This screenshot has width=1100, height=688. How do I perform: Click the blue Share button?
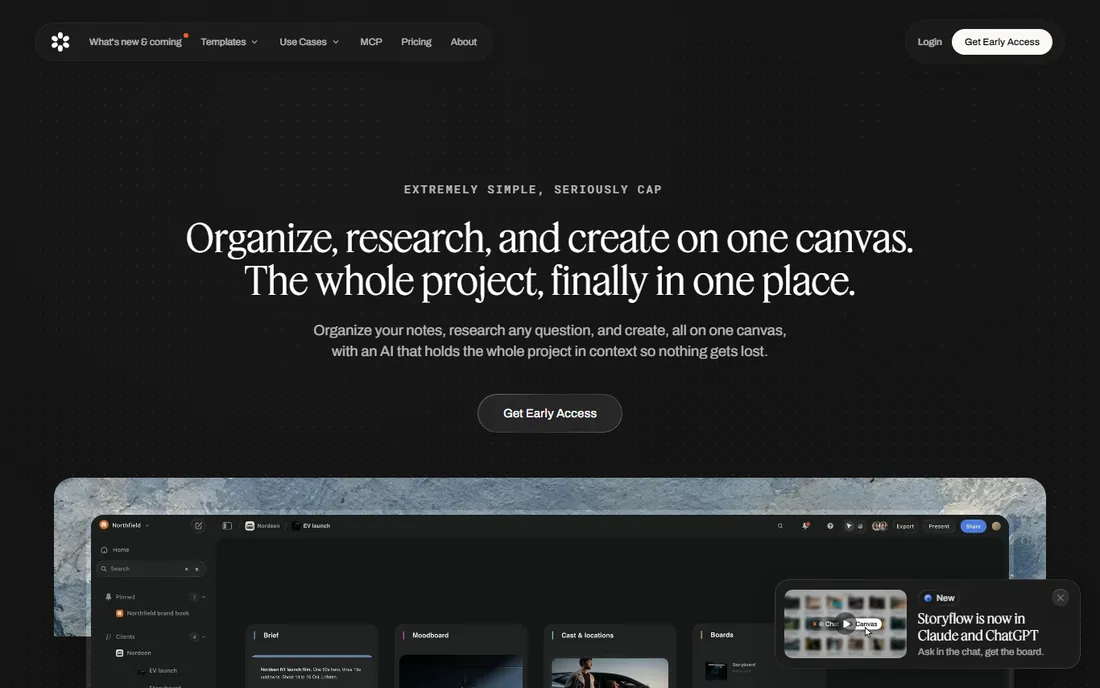(973, 526)
